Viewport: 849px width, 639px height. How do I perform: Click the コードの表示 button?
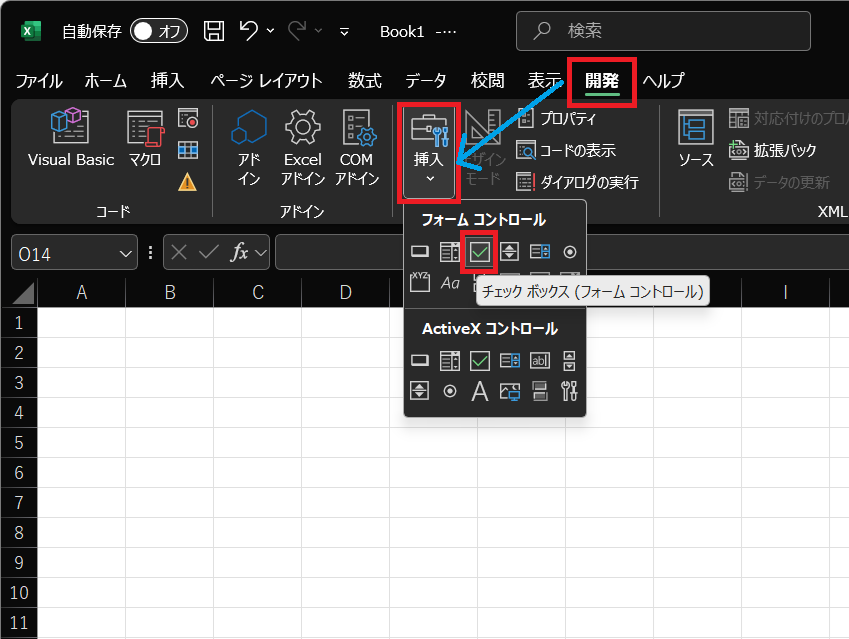tap(566, 151)
